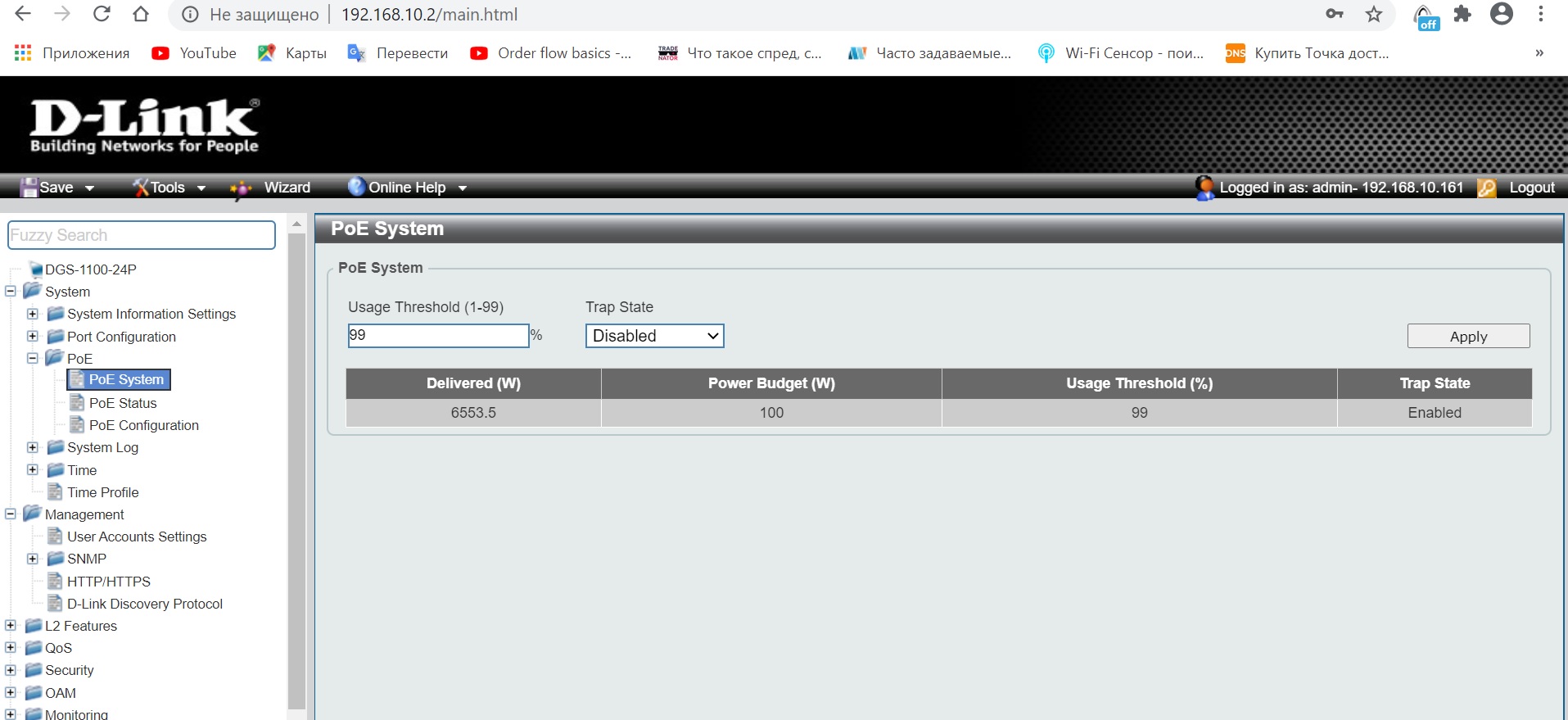Click the Tools wrench icon

[x=141, y=188]
